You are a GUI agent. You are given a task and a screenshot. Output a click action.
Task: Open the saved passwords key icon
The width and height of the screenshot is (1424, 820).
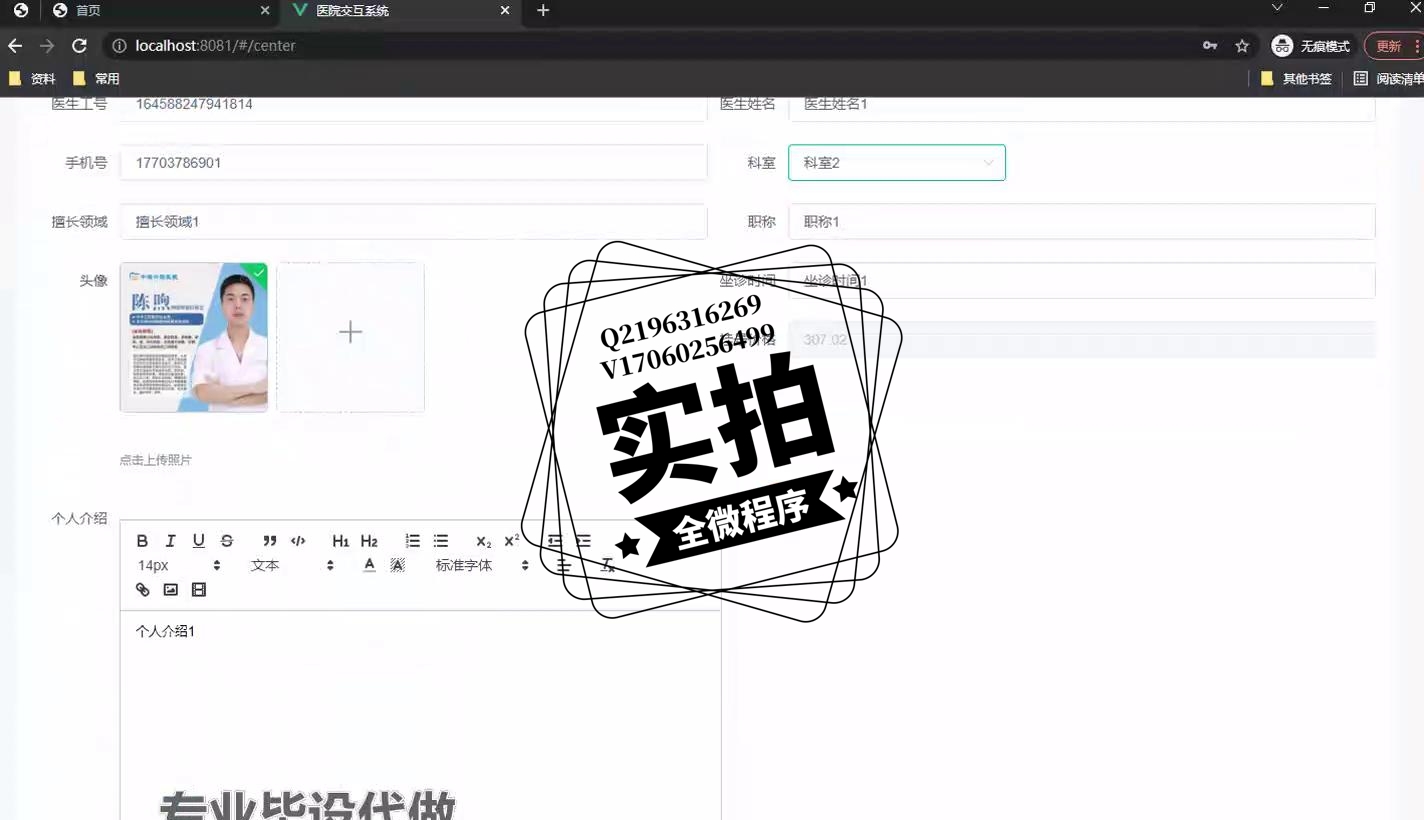tap(1210, 46)
